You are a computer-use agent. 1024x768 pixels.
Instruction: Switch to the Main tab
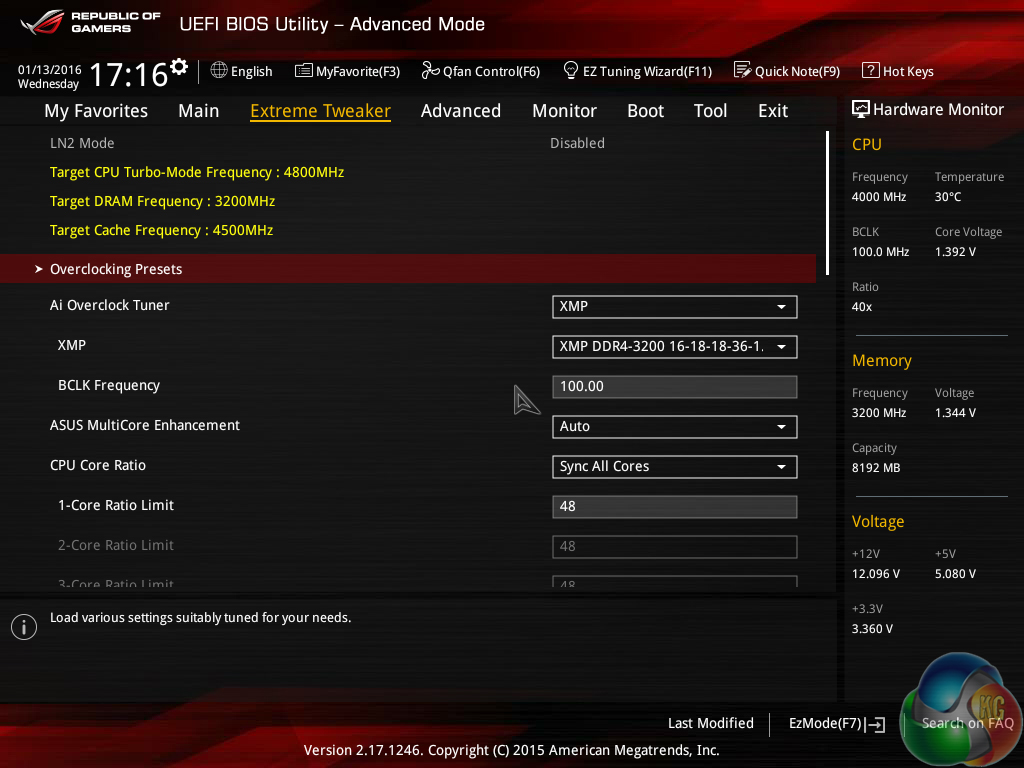point(199,111)
